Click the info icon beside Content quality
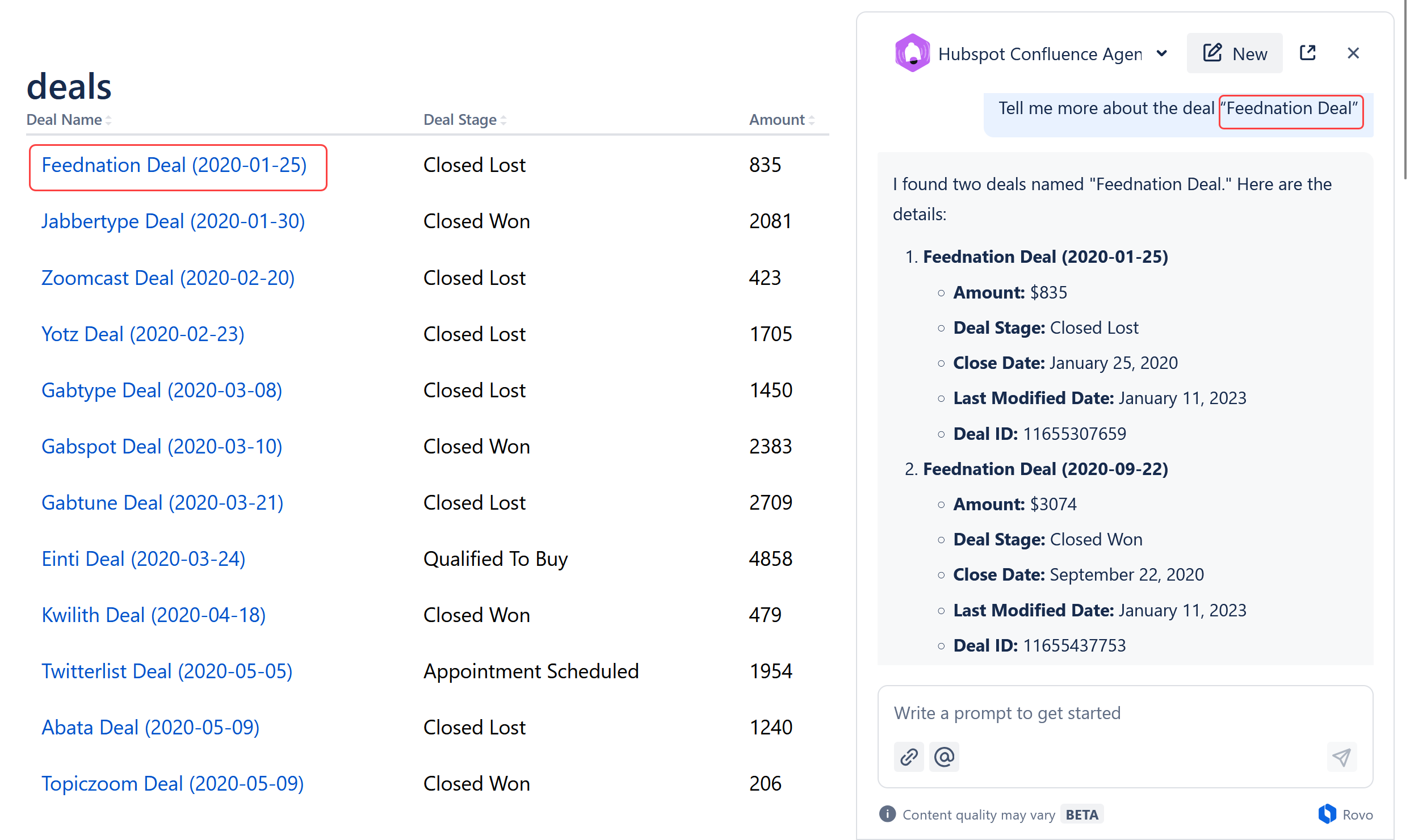This screenshot has height=840, width=1410. point(887,814)
